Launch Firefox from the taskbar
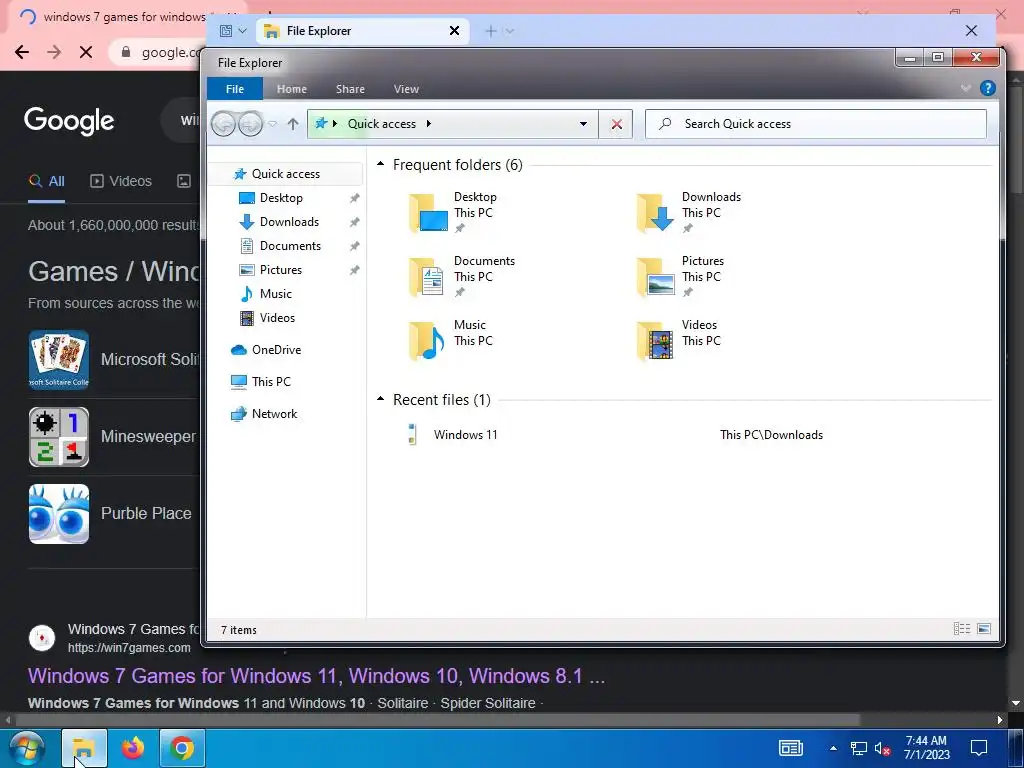 click(133, 748)
